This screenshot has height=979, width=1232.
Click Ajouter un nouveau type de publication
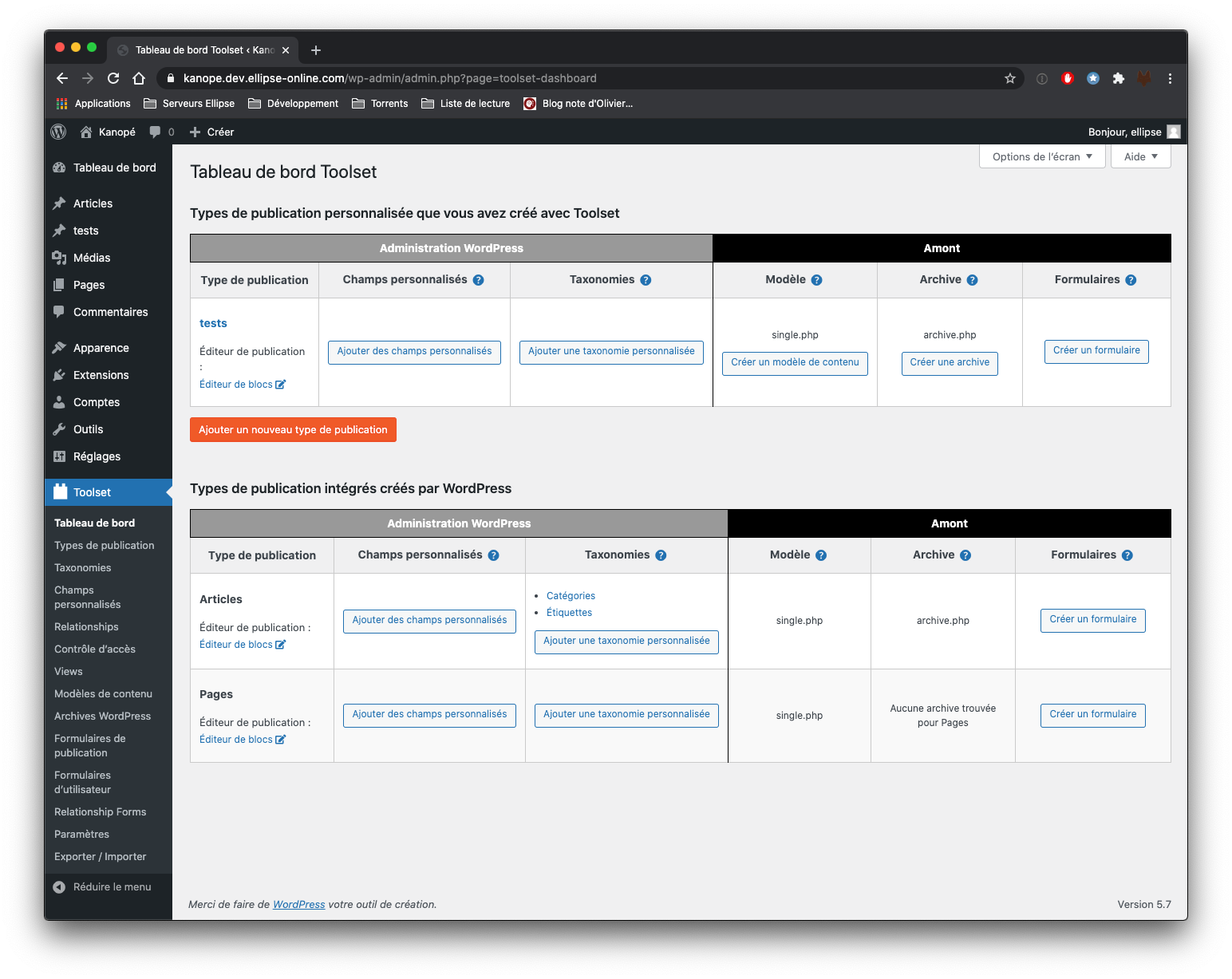click(x=293, y=429)
